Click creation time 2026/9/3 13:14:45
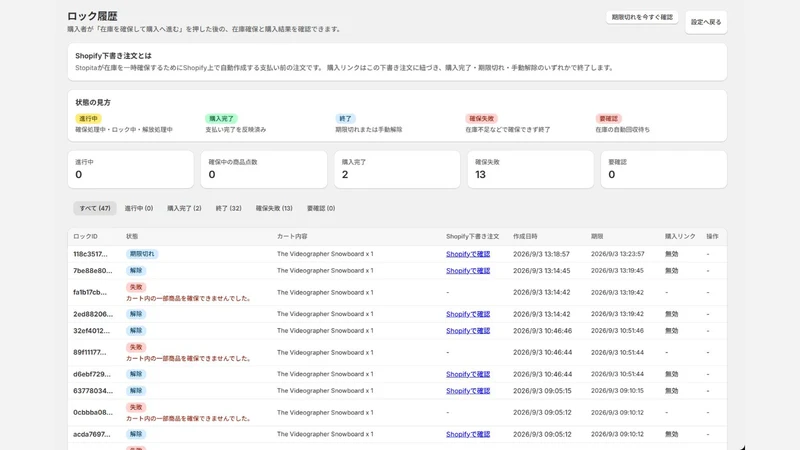This screenshot has height=450, width=800. click(541, 271)
